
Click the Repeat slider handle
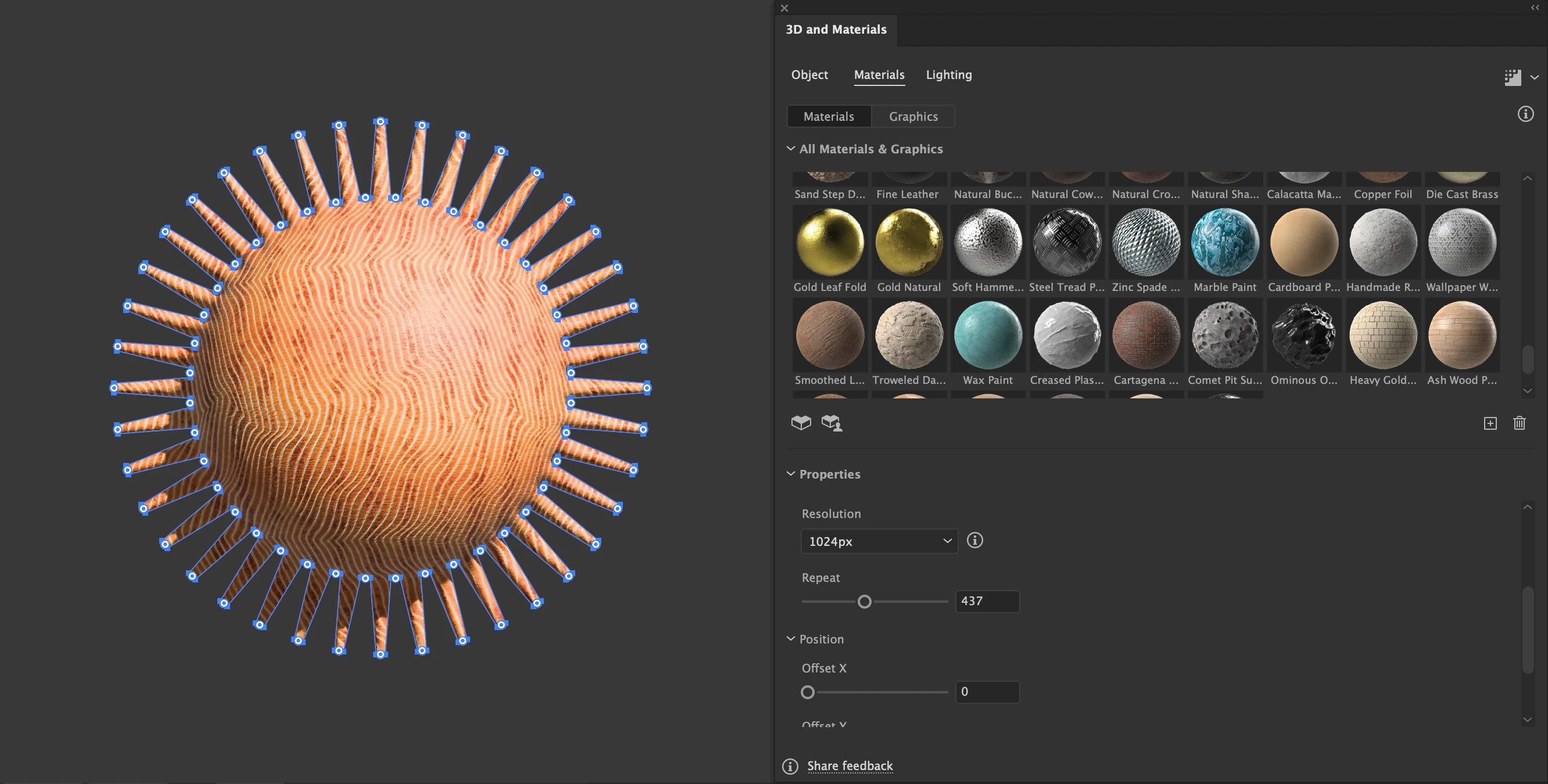click(864, 602)
